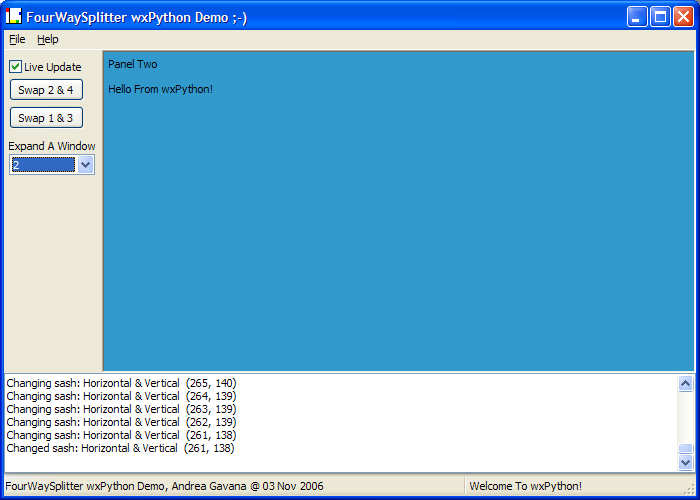This screenshot has width=700, height=500.
Task: Click the combo box field showing 2
Action: 43,165
